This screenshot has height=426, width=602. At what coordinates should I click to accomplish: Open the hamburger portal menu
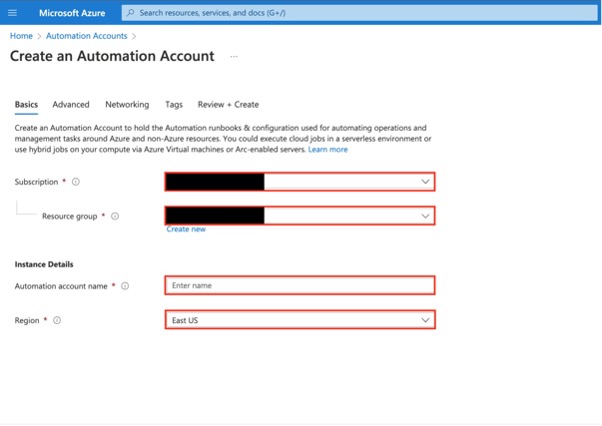(x=12, y=13)
